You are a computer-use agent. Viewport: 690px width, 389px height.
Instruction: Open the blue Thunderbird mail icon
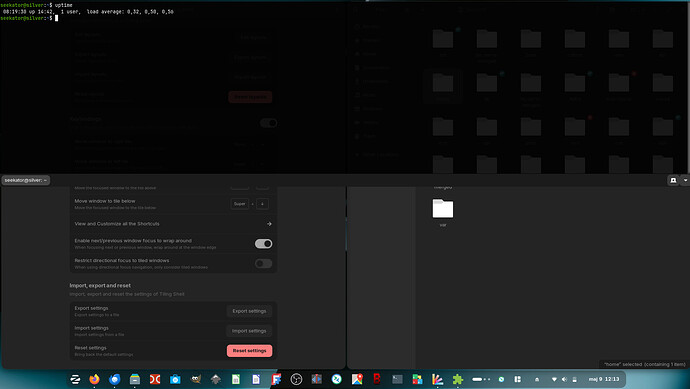[114, 379]
